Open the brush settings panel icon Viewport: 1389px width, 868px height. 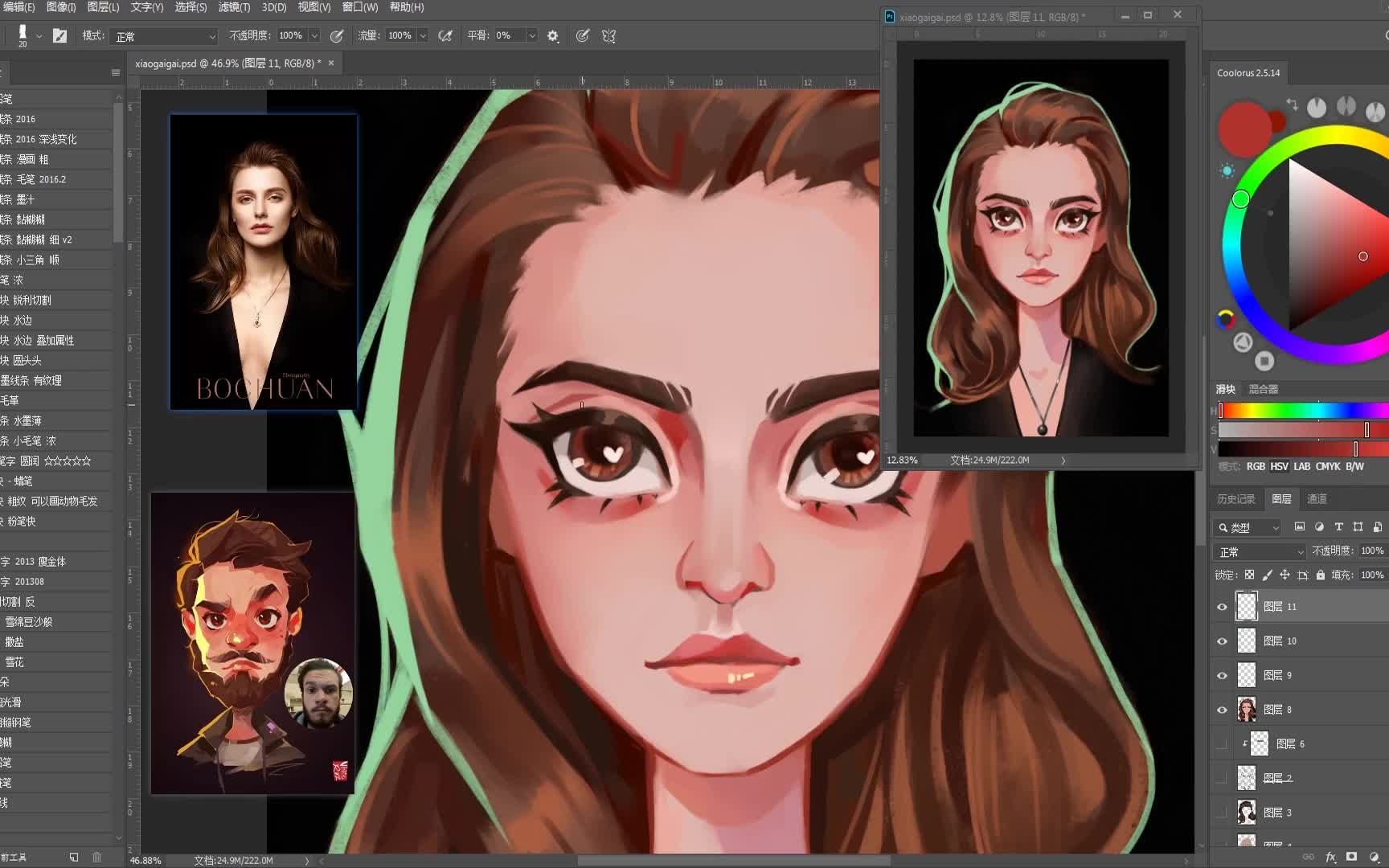point(59,35)
